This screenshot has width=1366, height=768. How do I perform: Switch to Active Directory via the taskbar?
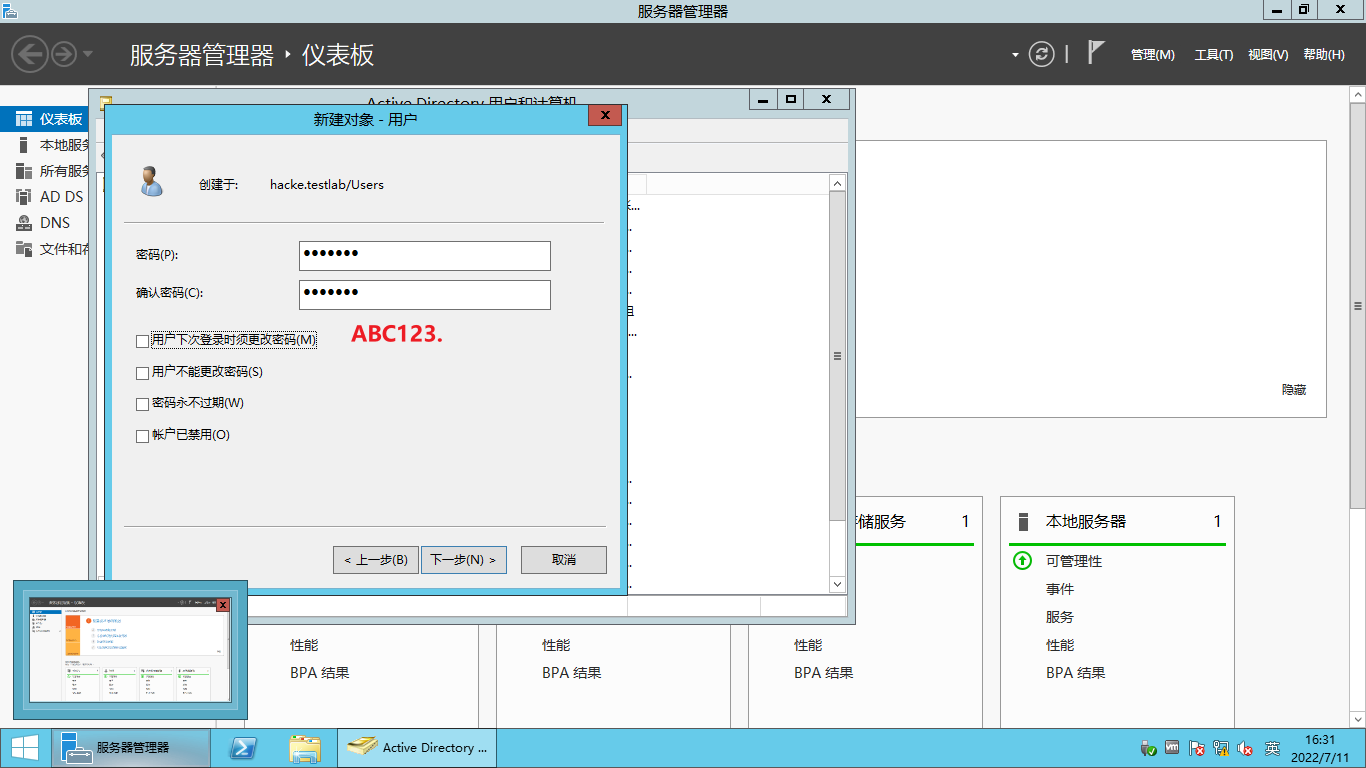[416, 747]
